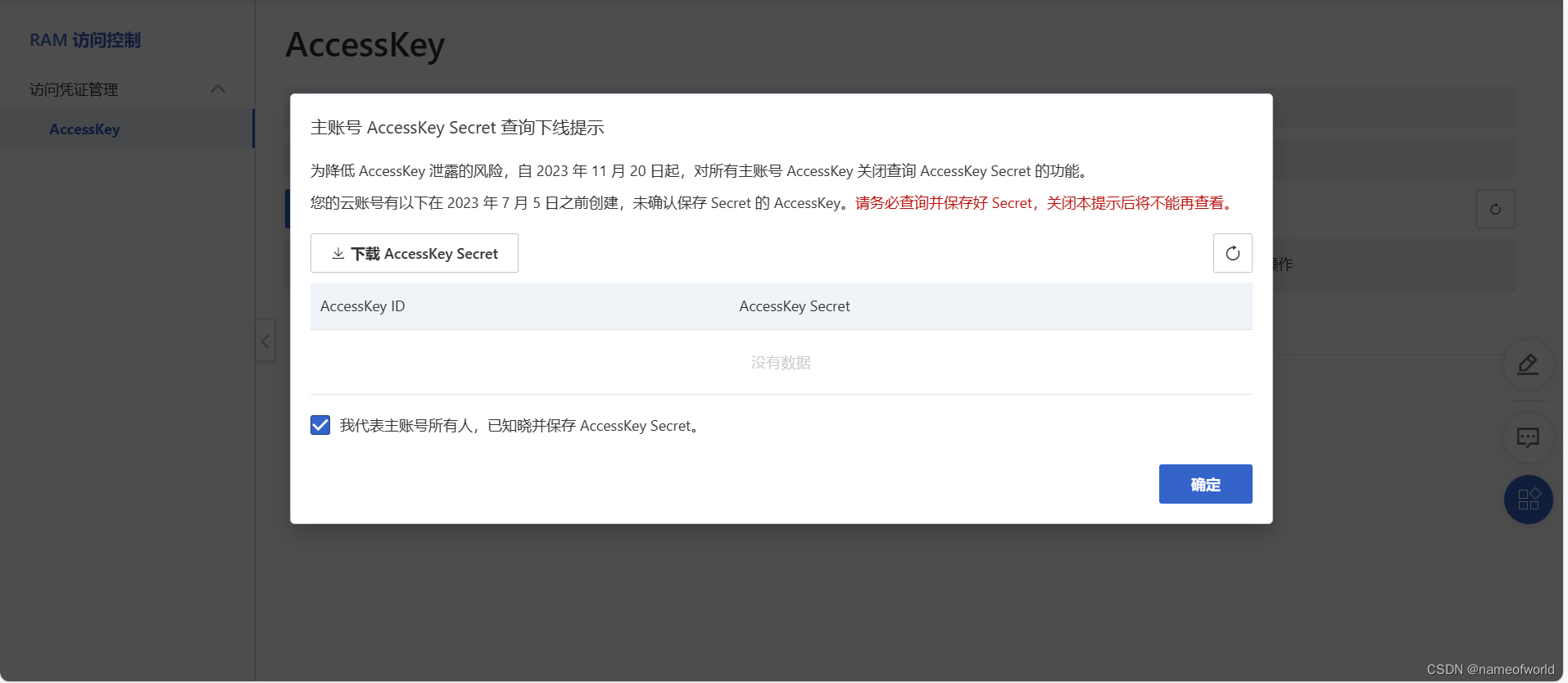The width and height of the screenshot is (1568, 683).
Task: Click the AccessKey Secret column header
Action: 795,306
